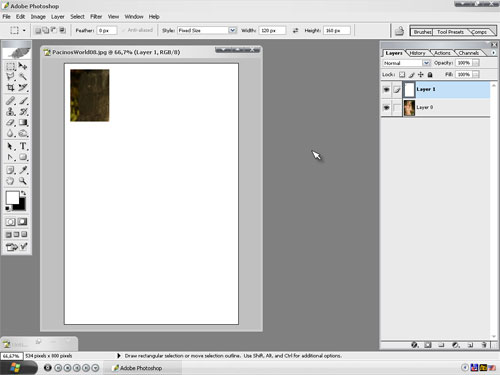Switch to the History tab

(x=417, y=53)
